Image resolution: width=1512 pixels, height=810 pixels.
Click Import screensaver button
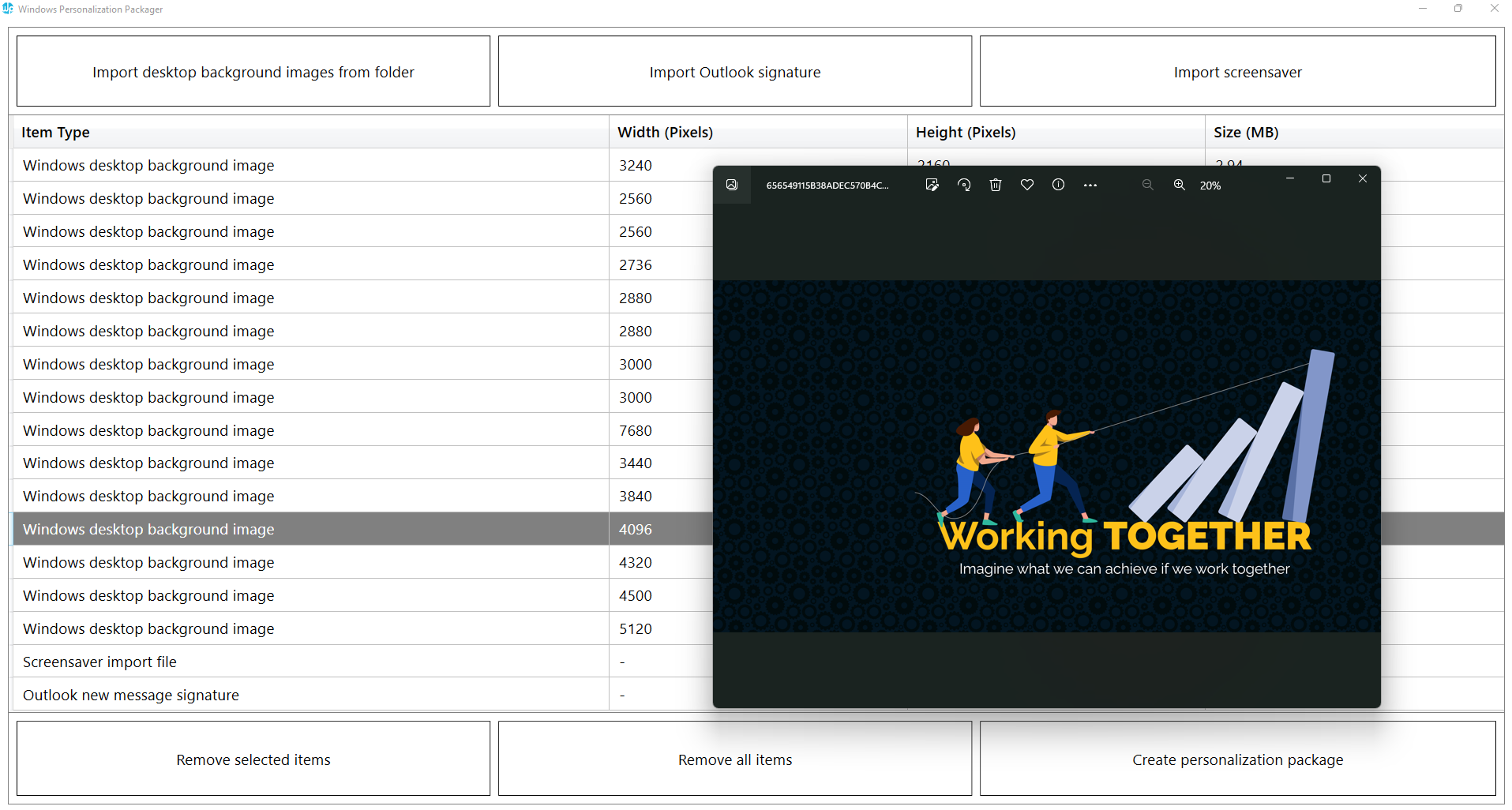1238,71
